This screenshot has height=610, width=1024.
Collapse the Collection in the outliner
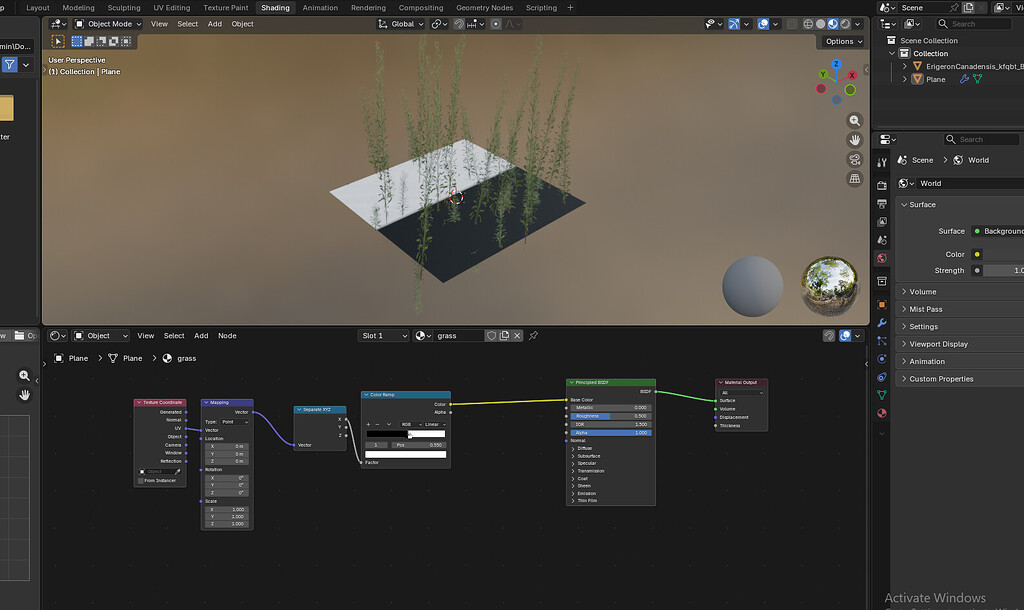point(892,54)
